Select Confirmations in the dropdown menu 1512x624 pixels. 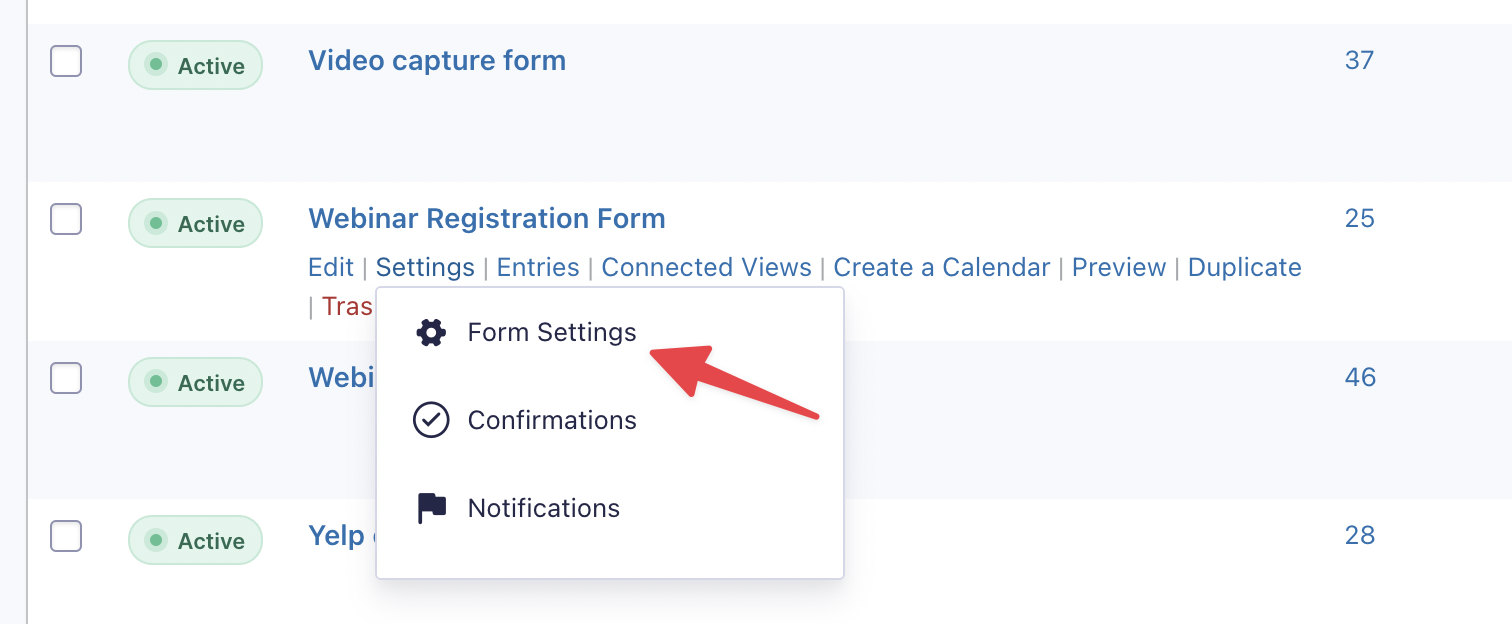click(551, 420)
